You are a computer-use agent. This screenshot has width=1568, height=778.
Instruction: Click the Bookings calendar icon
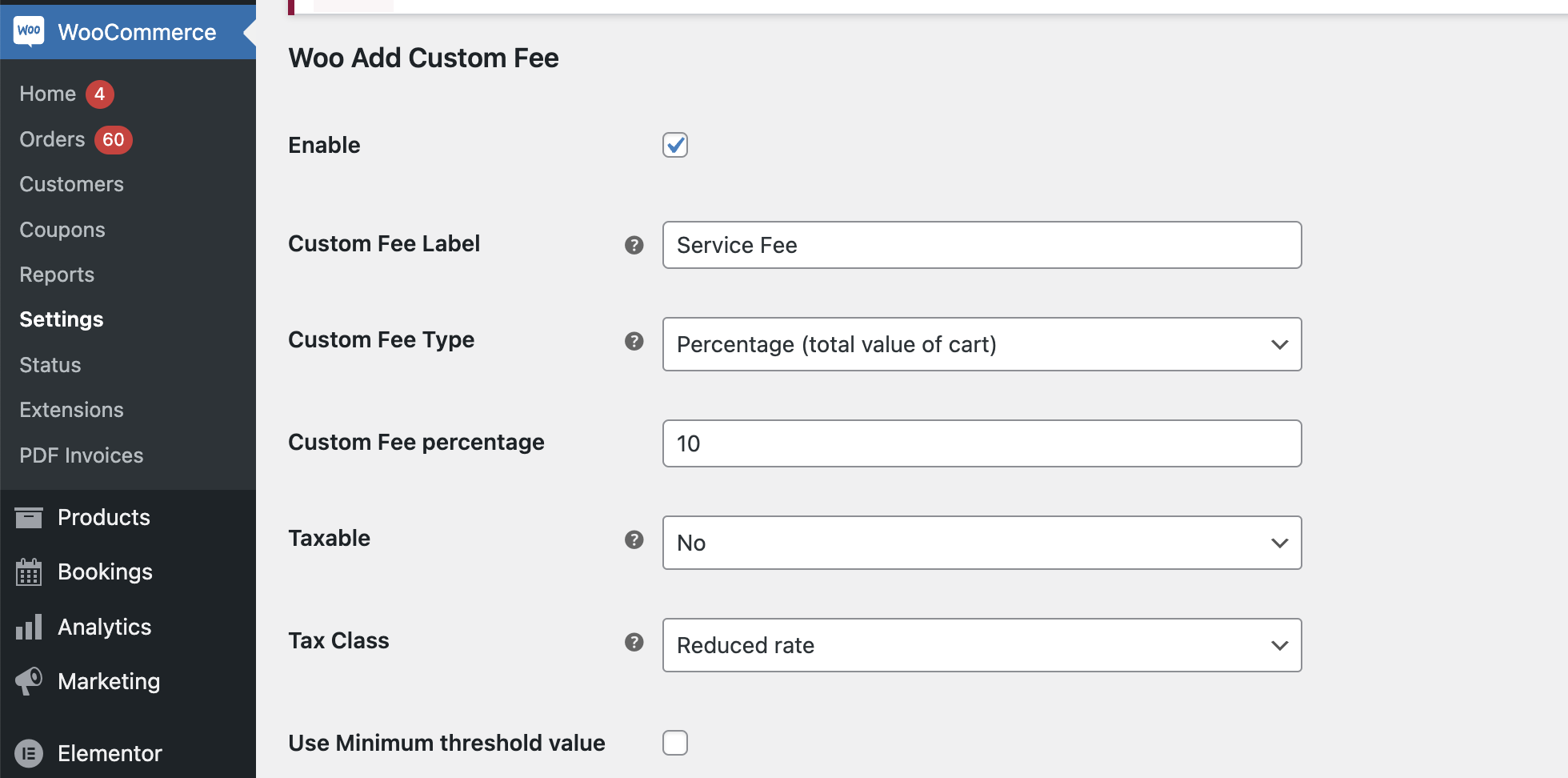[x=29, y=572]
